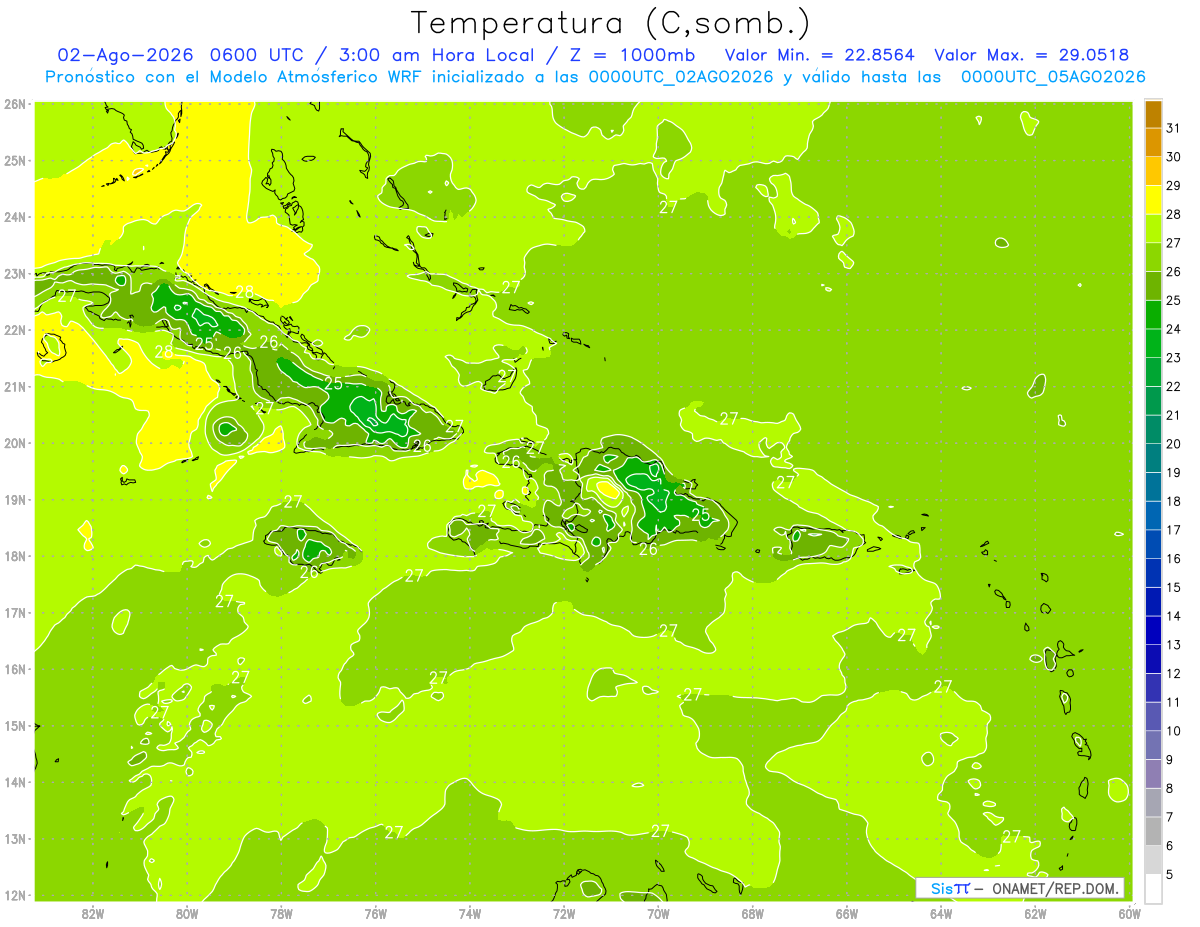Click the "74W" longitude axis label
Image resolution: width=1200 pixels, height=927 pixels.
470,913
